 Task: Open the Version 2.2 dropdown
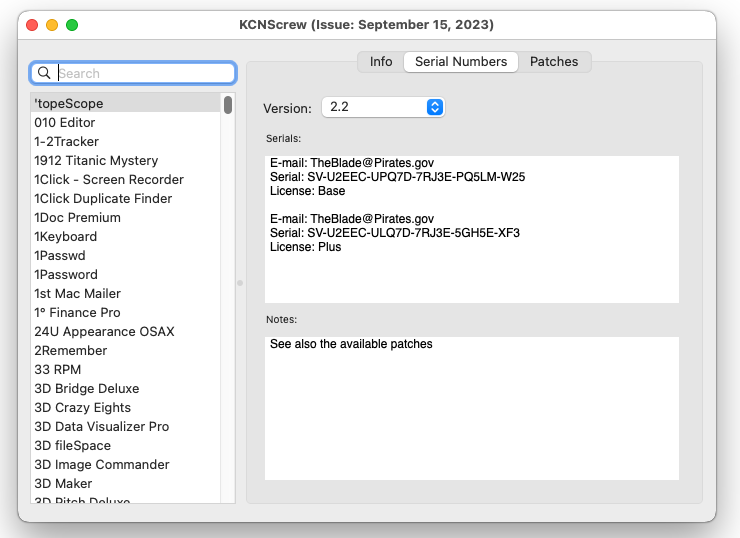[x=383, y=107]
